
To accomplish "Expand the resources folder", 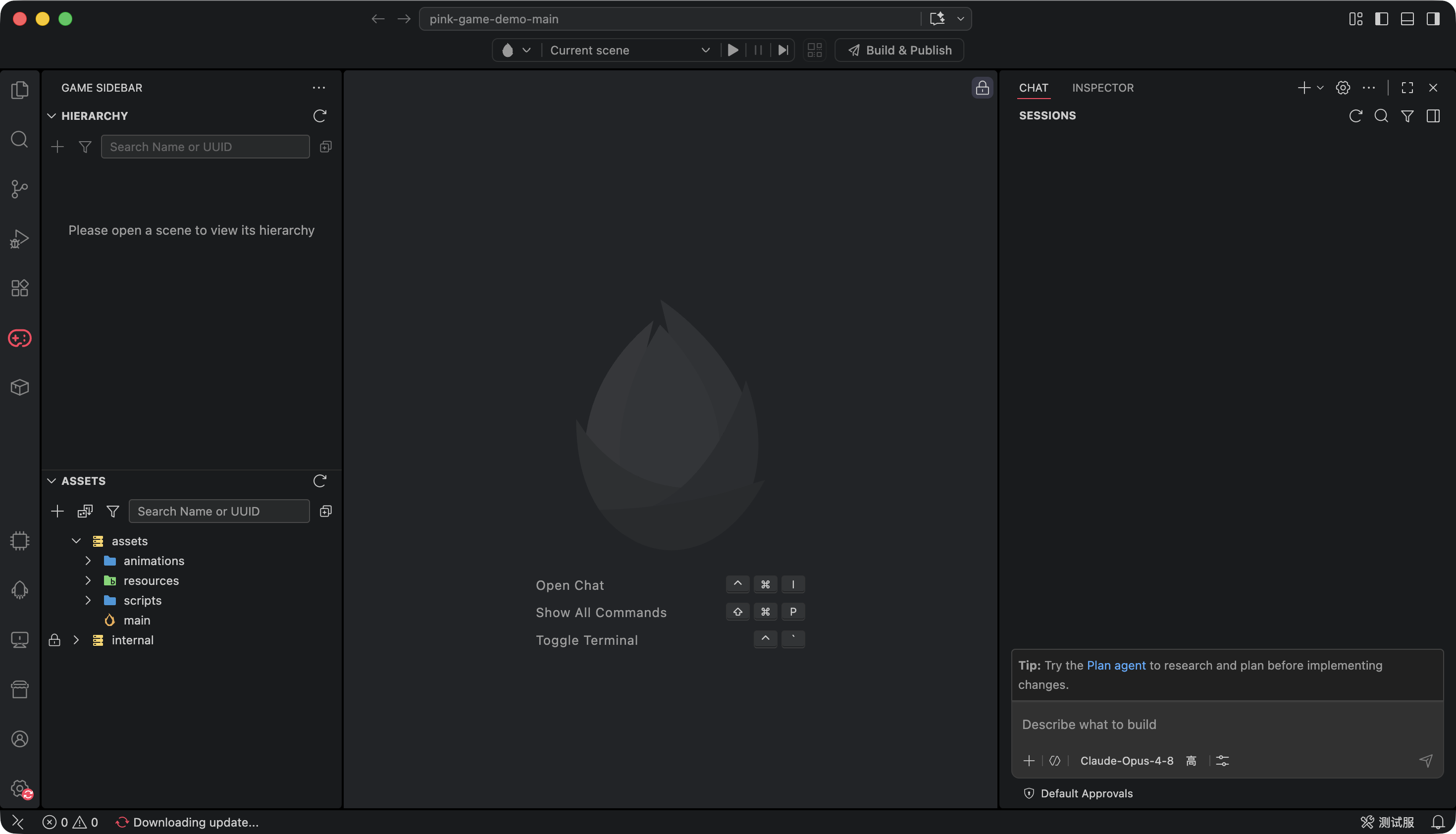I will point(88,580).
